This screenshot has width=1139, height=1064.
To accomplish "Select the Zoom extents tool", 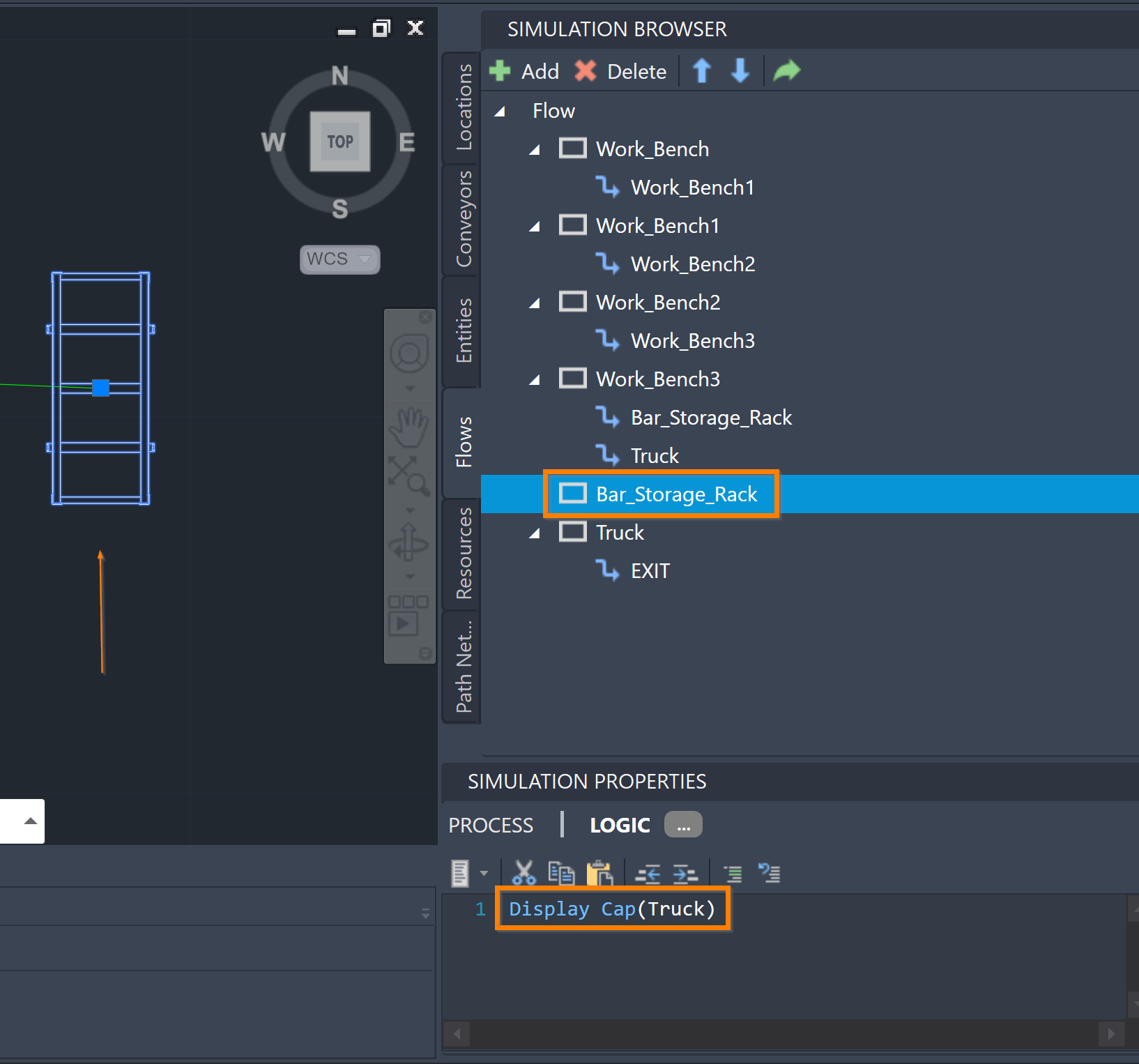I will pyautogui.click(x=409, y=476).
